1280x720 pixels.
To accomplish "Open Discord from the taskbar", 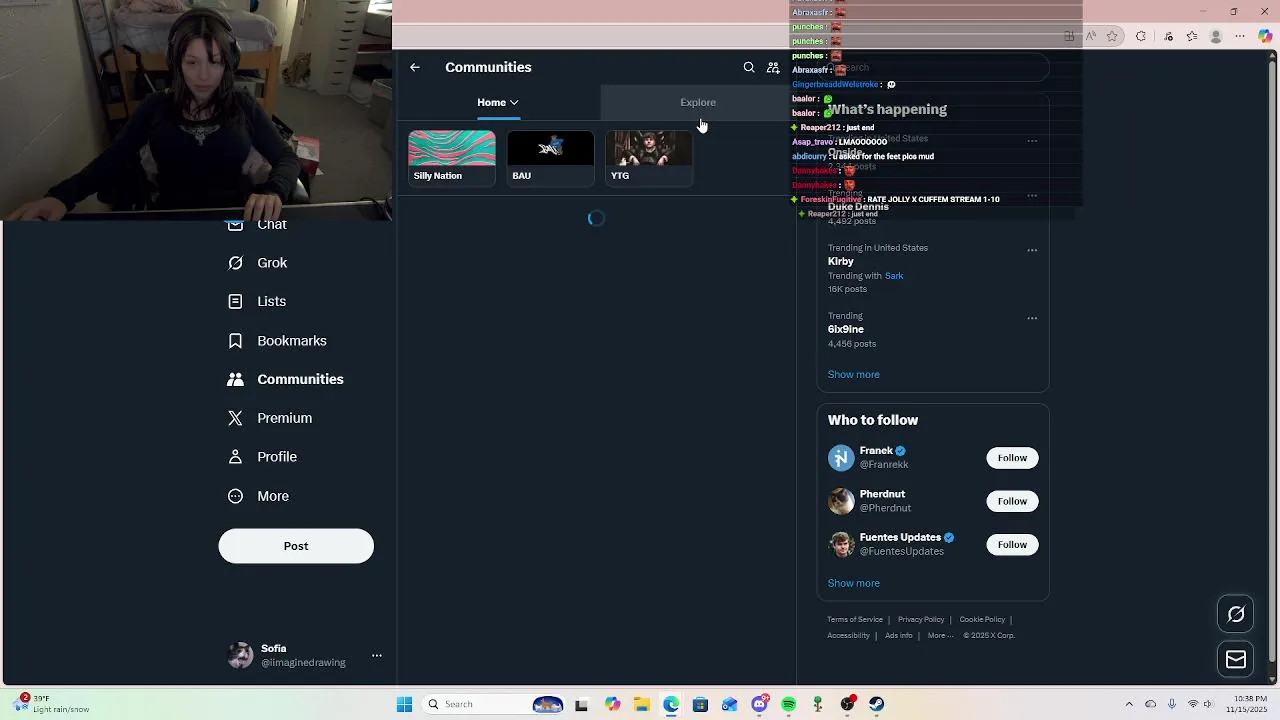I will pos(759,705).
